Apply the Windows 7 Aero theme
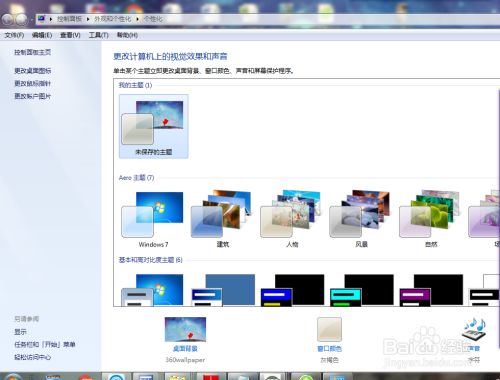Image resolution: width=500 pixels, height=380 pixels. click(x=153, y=219)
